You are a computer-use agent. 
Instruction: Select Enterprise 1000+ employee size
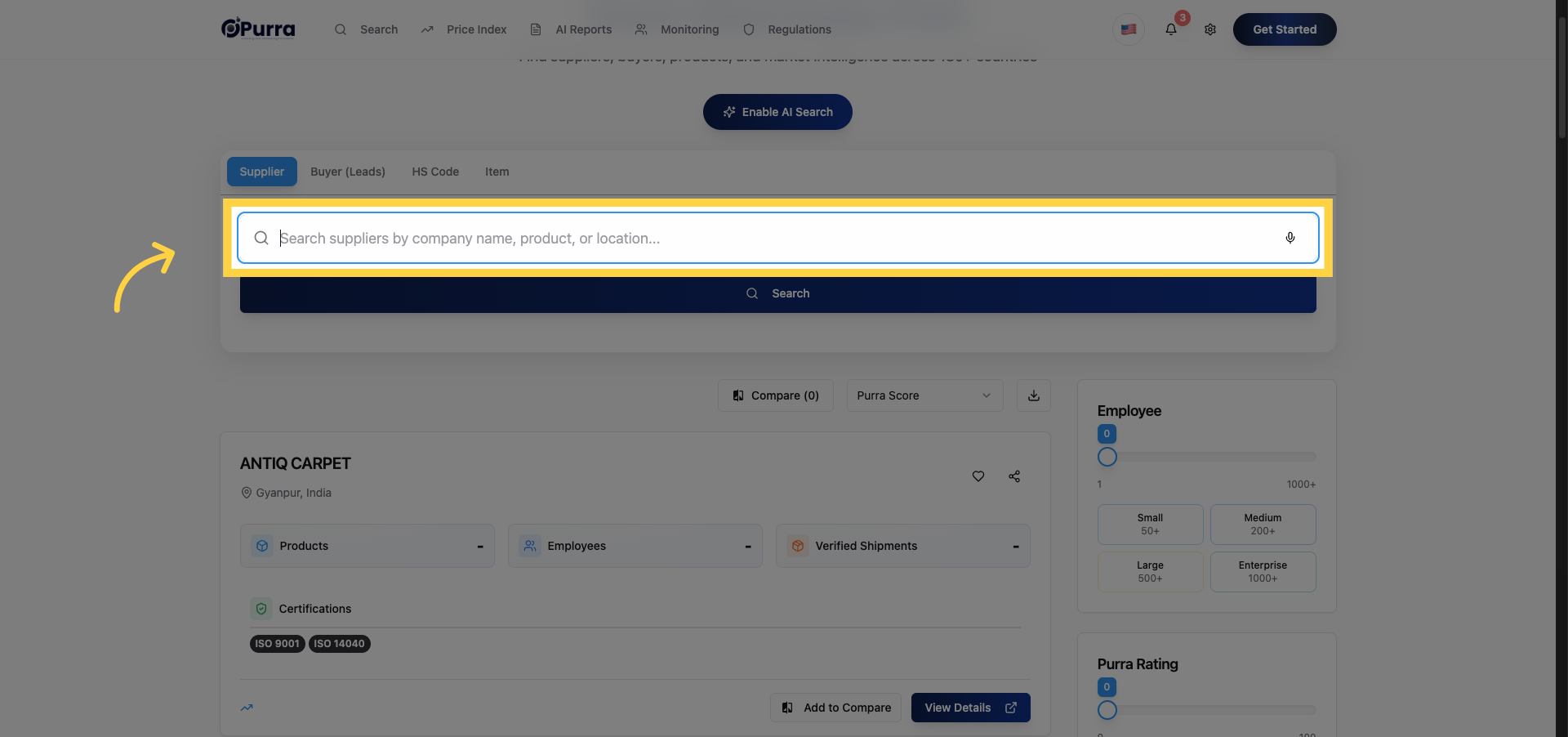click(1263, 572)
